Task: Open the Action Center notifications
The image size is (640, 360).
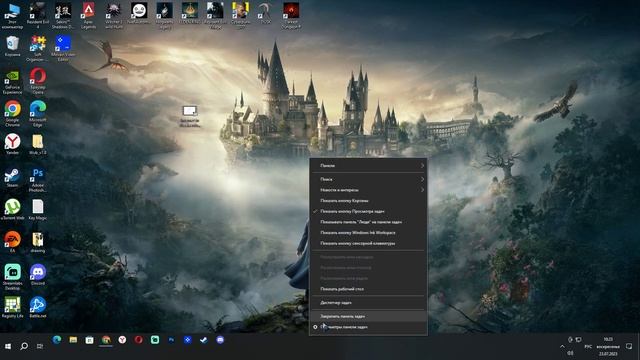Action: click(x=629, y=346)
